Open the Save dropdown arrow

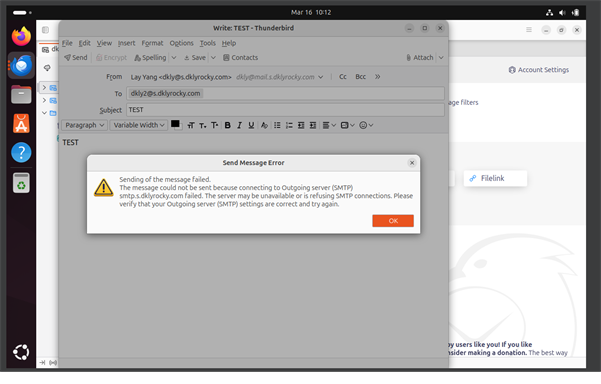pos(213,57)
